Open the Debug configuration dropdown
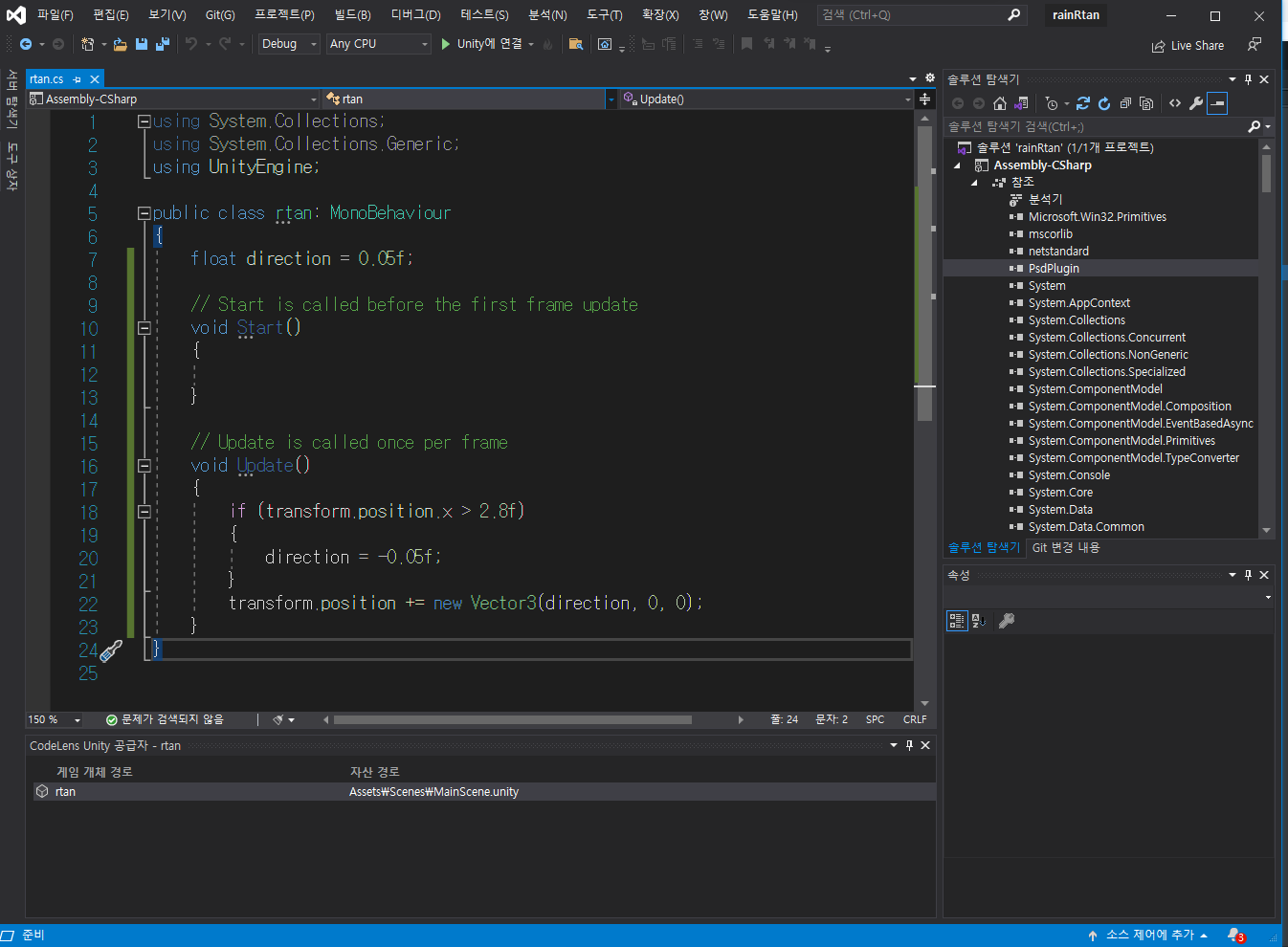Image resolution: width=1288 pixels, height=947 pixels. (289, 44)
